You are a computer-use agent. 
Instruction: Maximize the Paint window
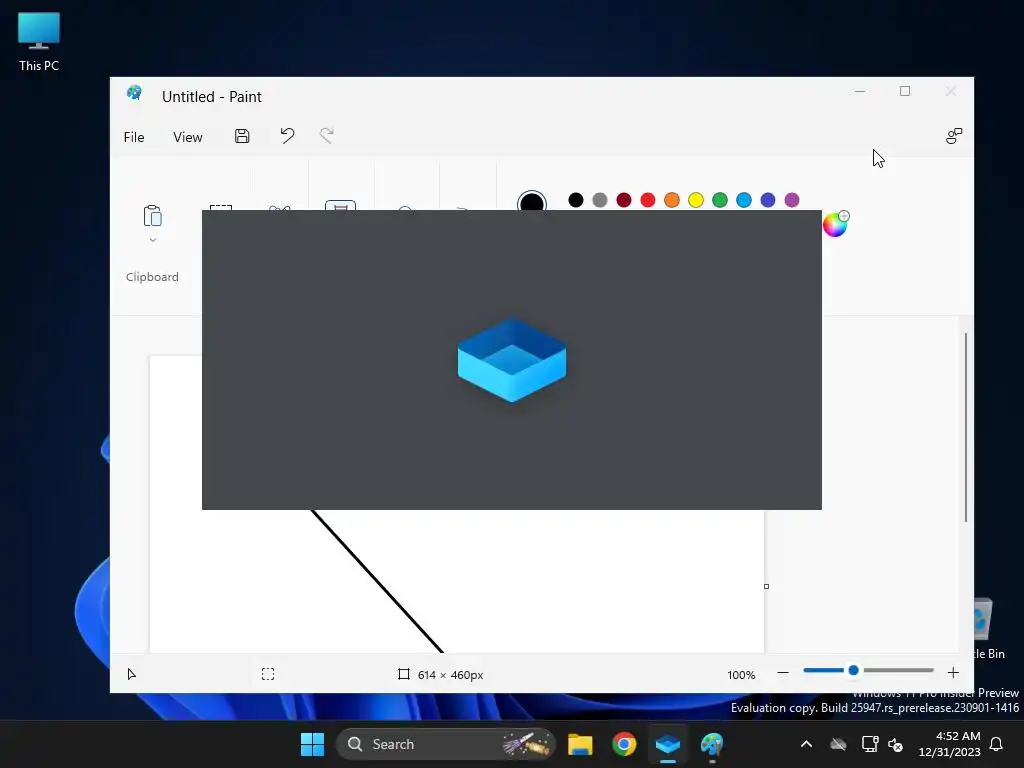click(x=904, y=91)
